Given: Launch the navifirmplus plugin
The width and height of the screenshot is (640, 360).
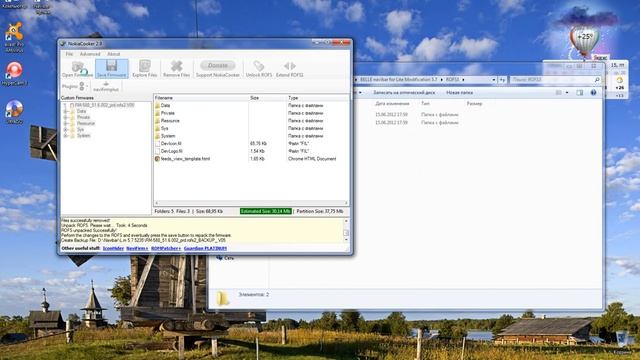Looking at the screenshot, I should point(106,87).
